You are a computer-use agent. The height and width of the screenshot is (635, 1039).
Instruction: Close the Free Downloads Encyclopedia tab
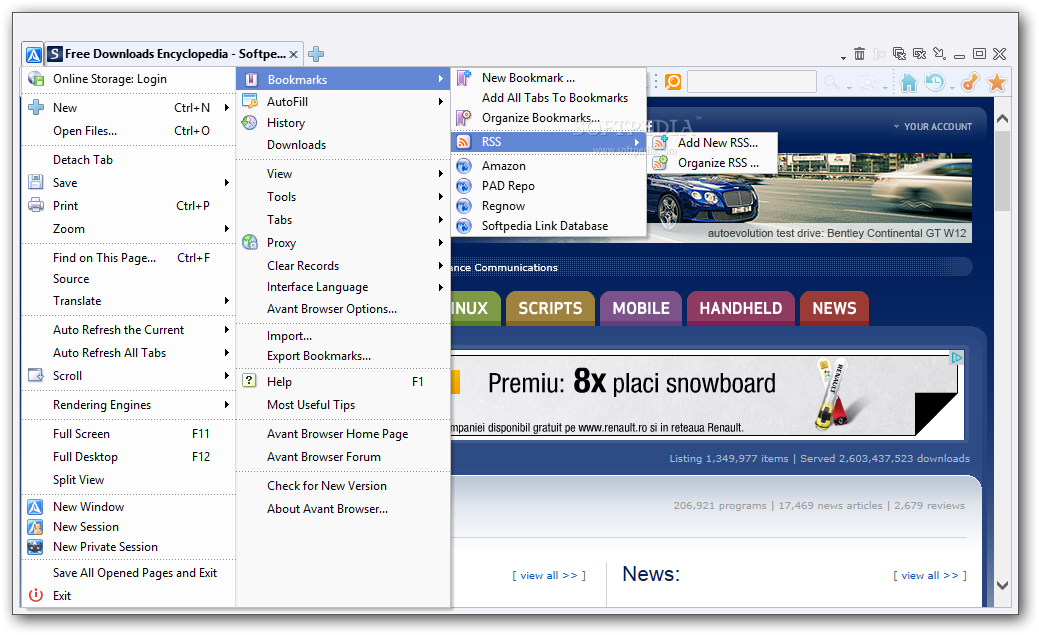(x=294, y=54)
